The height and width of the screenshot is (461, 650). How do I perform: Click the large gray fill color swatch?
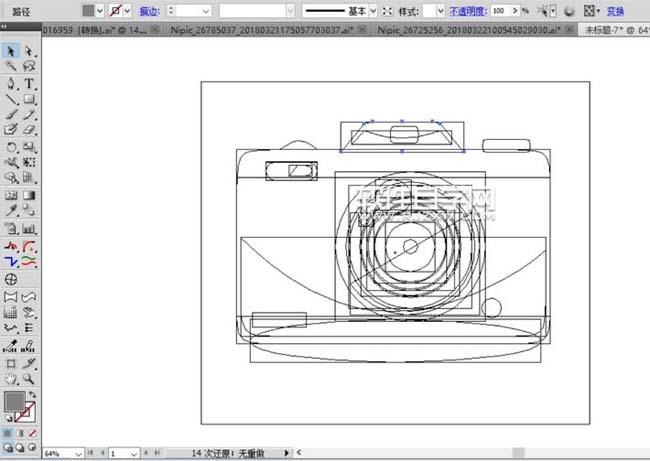tap(14, 402)
